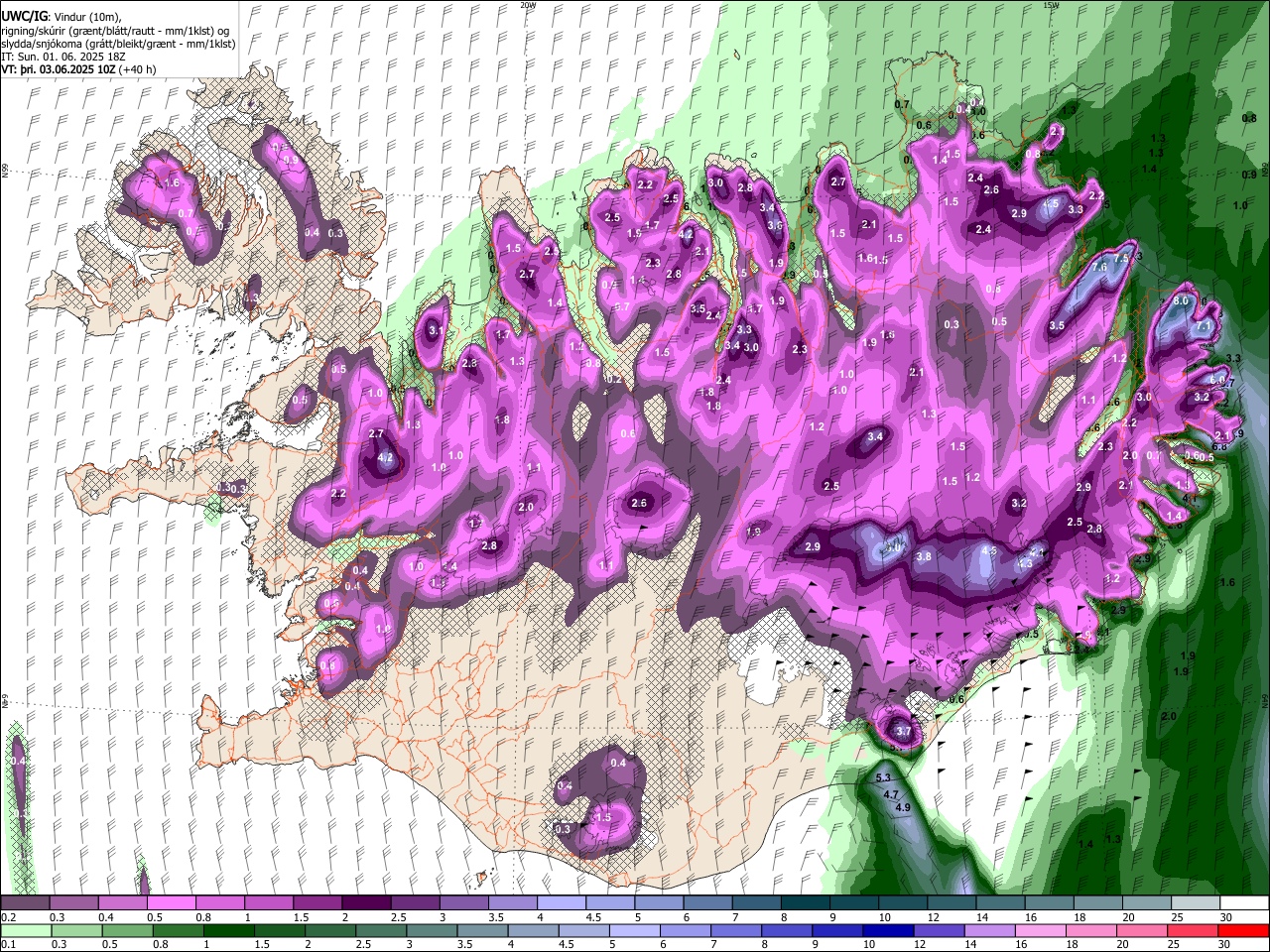The width and height of the screenshot is (1270, 952).
Task: Click the 7.1 value on the eastern peninsula
Action: (x=1204, y=325)
